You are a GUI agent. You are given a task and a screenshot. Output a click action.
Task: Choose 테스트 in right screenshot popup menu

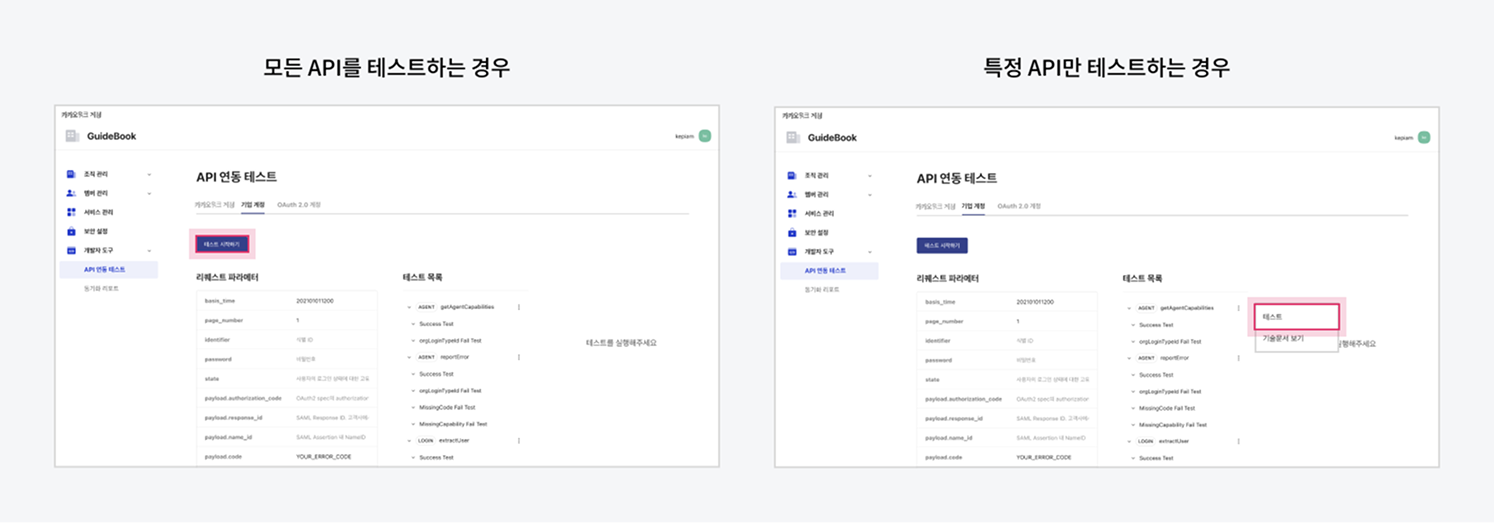1297,317
